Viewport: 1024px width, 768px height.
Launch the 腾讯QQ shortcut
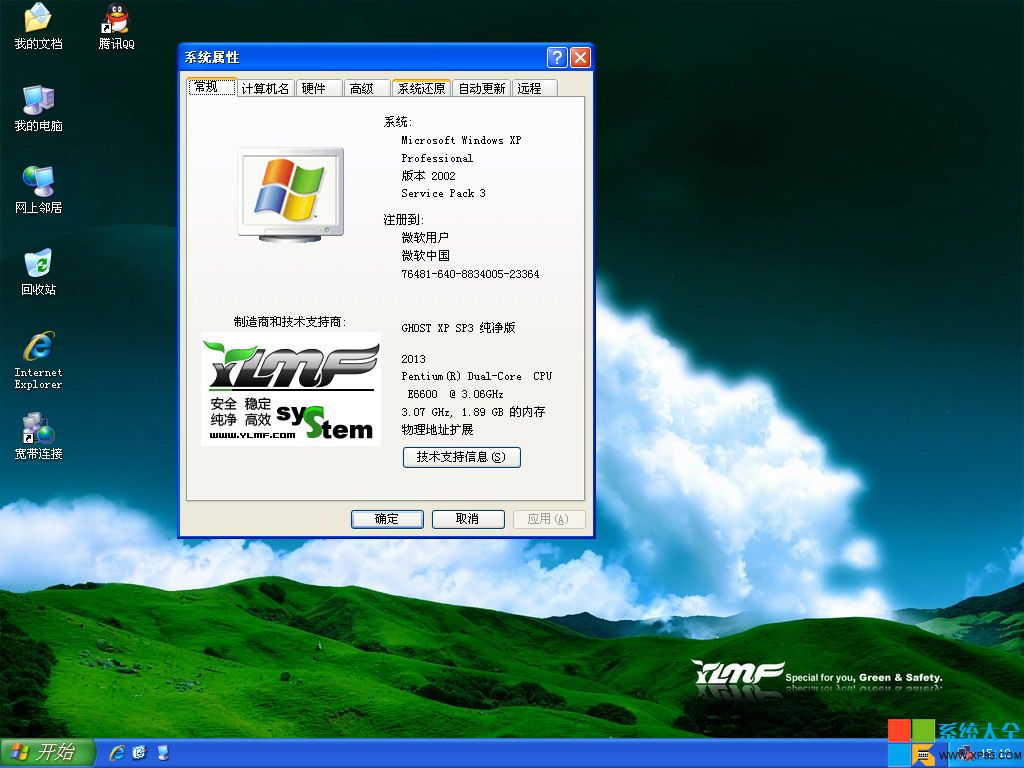(x=116, y=26)
